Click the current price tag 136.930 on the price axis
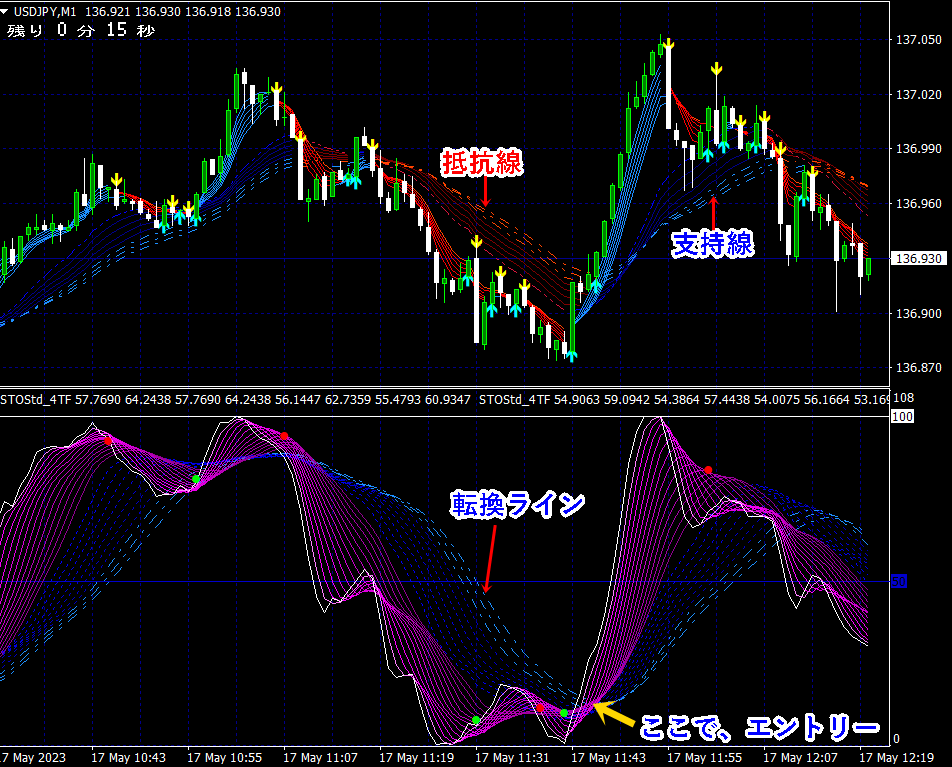Image resolution: width=952 pixels, height=767 pixels. (919, 259)
